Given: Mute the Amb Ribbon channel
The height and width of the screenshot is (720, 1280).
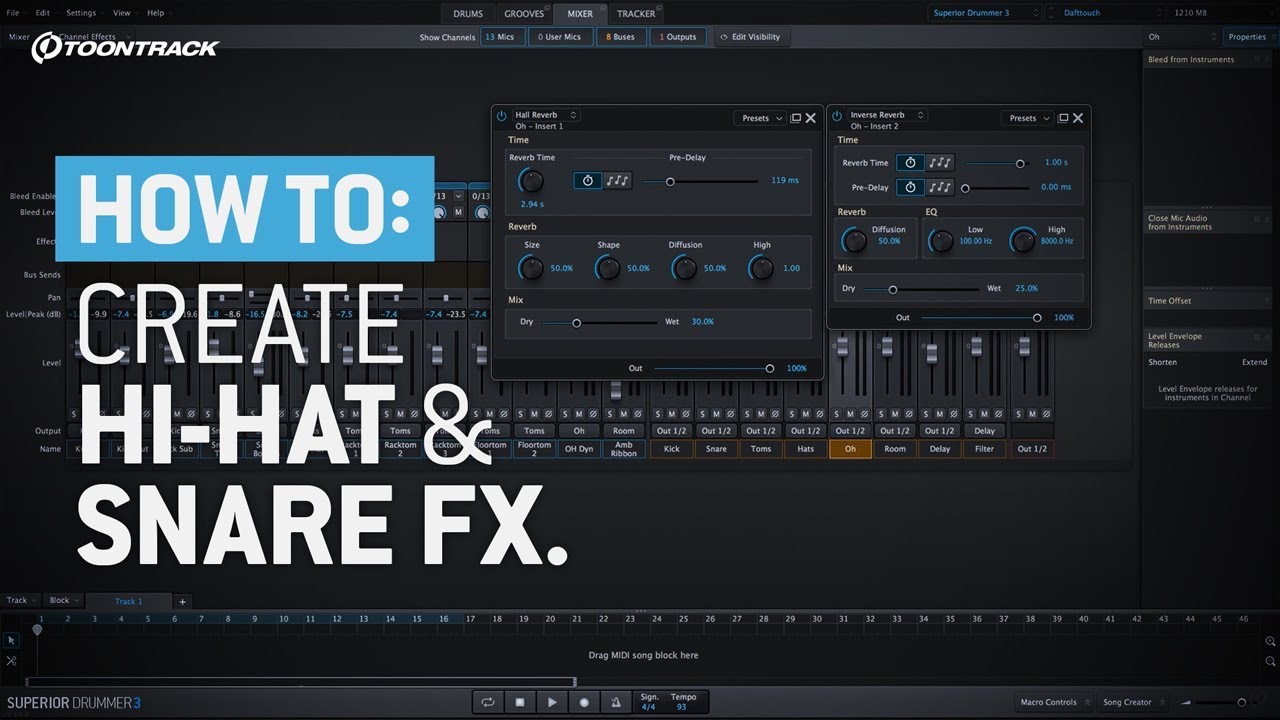Looking at the screenshot, I should (623, 414).
